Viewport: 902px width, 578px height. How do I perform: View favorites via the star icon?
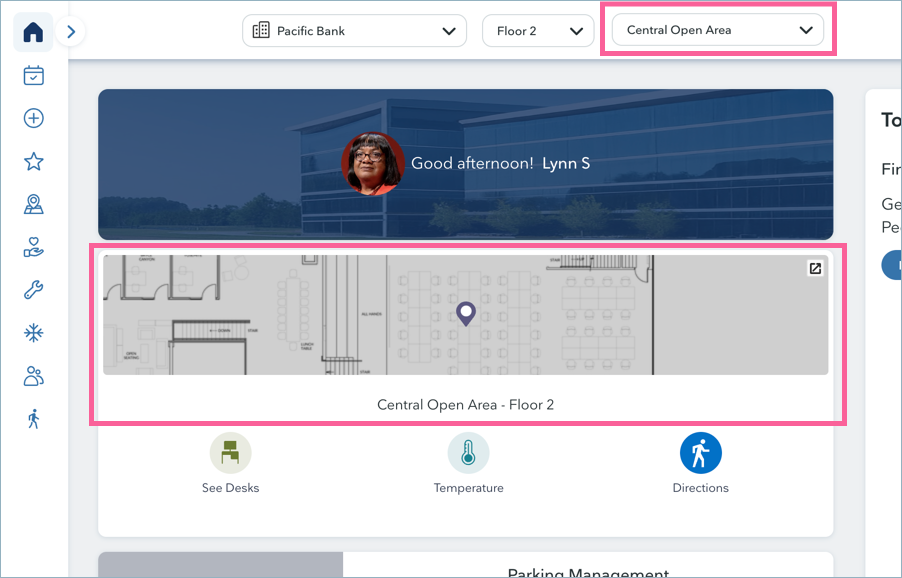click(33, 161)
